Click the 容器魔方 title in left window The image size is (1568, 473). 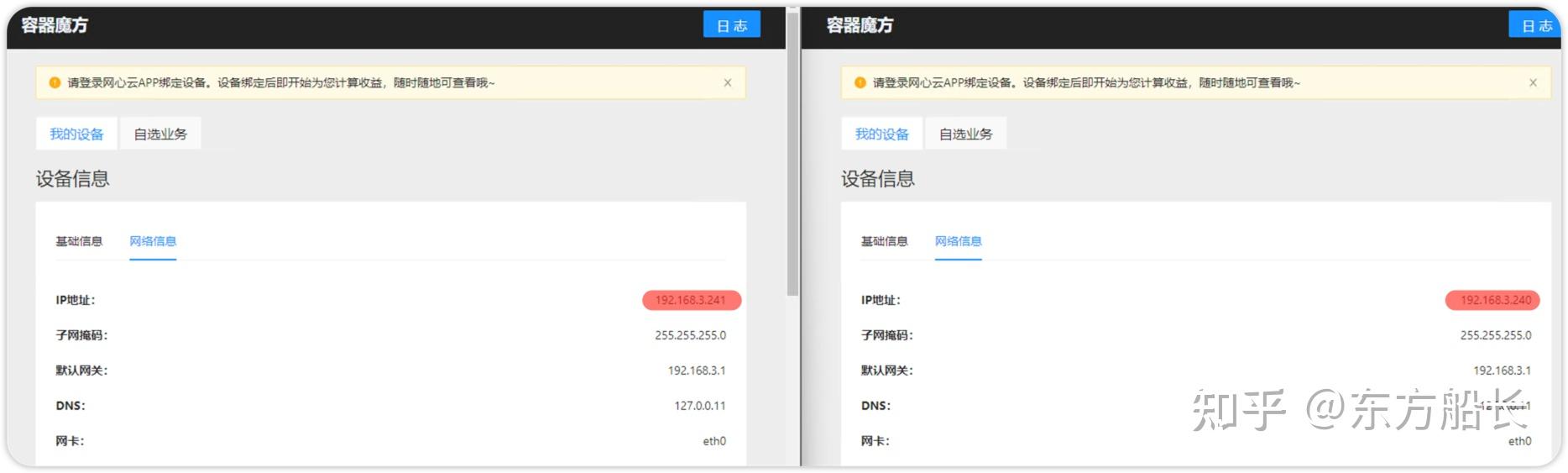point(55,25)
